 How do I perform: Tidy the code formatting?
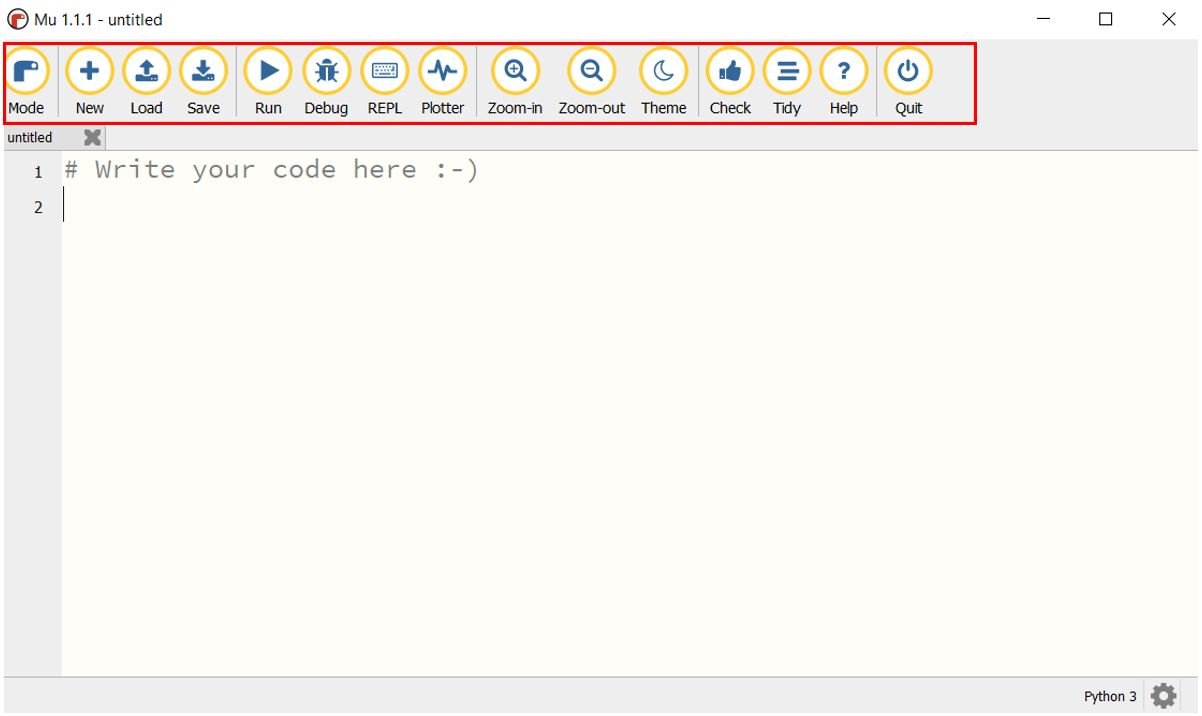coord(787,81)
